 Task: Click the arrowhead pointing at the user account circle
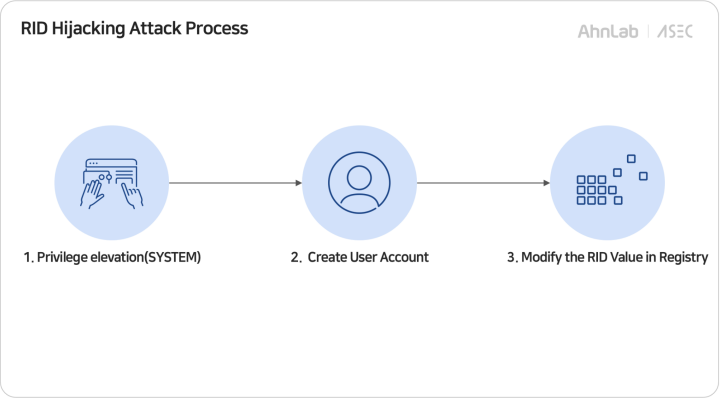click(297, 183)
